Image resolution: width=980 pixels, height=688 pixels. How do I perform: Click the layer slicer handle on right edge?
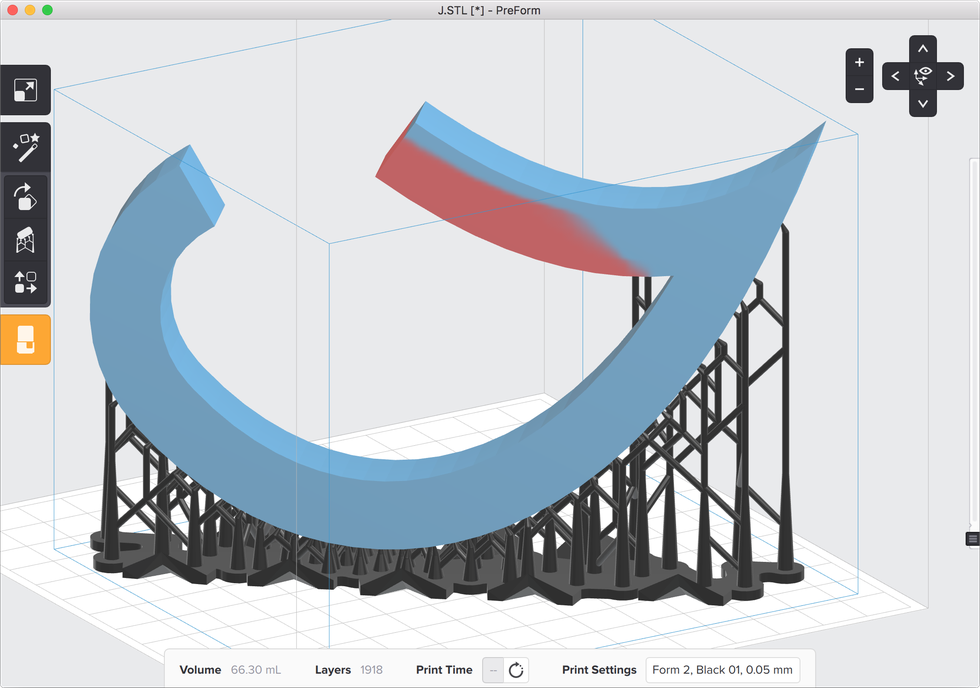click(x=973, y=539)
